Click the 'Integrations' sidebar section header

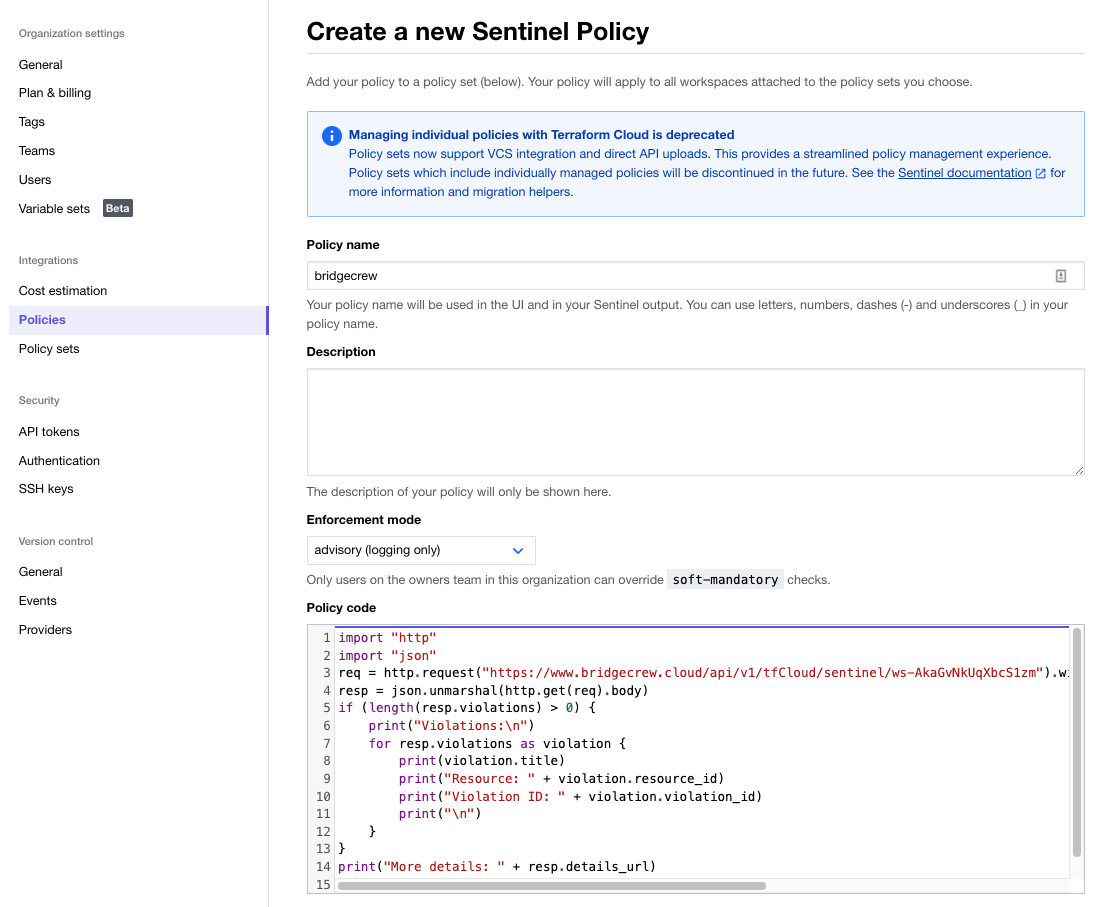(x=48, y=260)
